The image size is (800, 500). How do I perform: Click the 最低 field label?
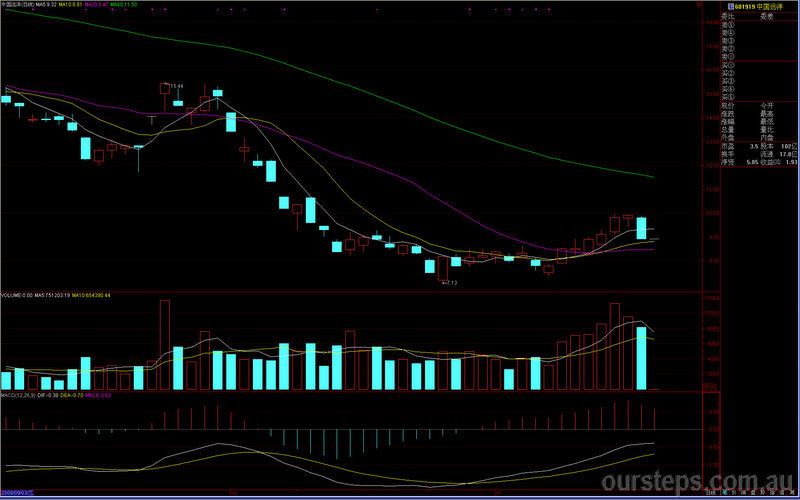coord(767,121)
